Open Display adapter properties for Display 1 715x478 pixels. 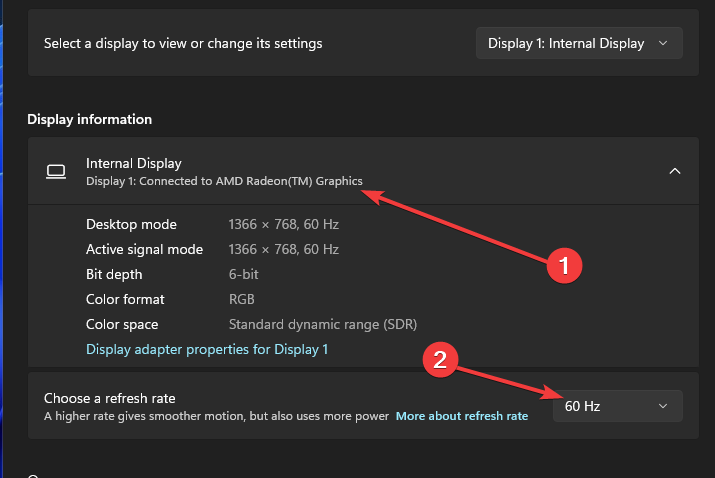click(207, 349)
